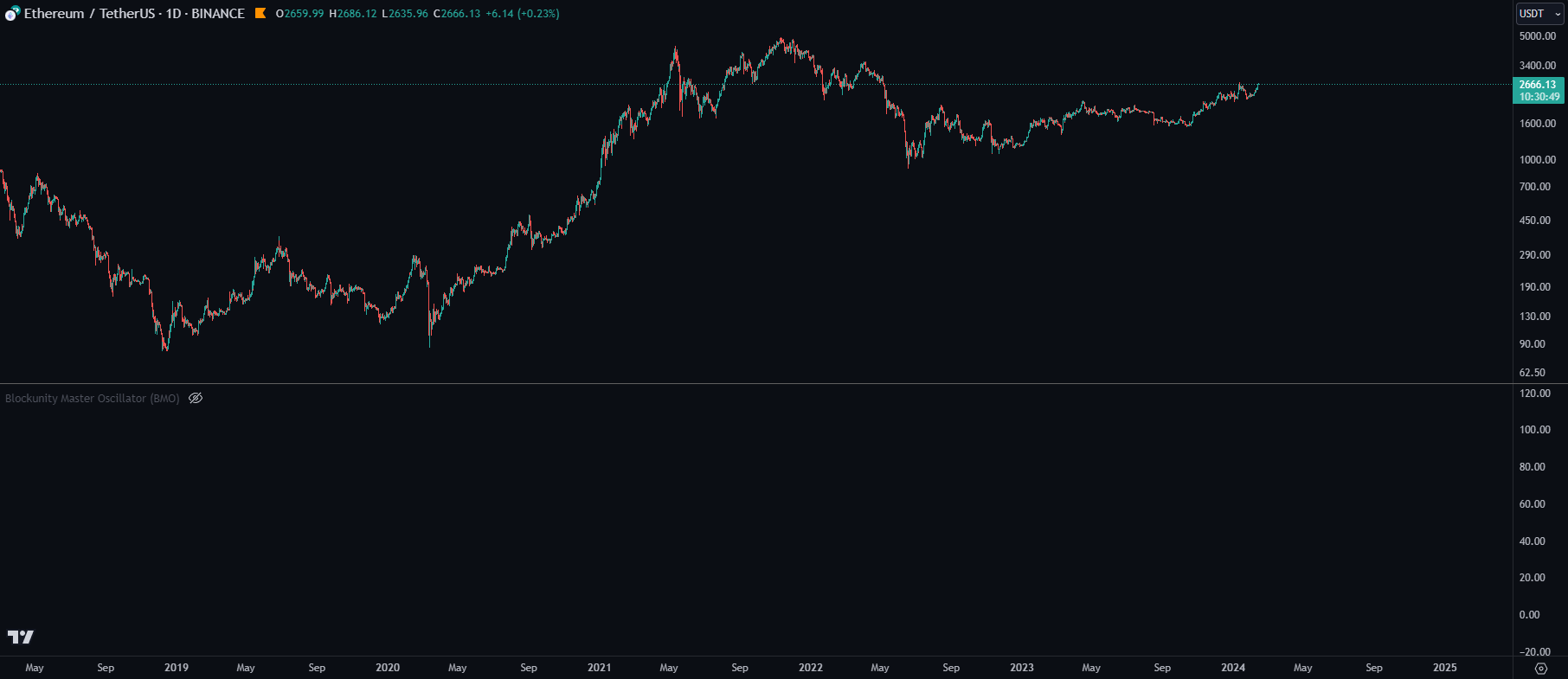Viewport: 1568px width, 679px height.
Task: Click the 100.00 level on oscillator scale
Action: [1534, 430]
